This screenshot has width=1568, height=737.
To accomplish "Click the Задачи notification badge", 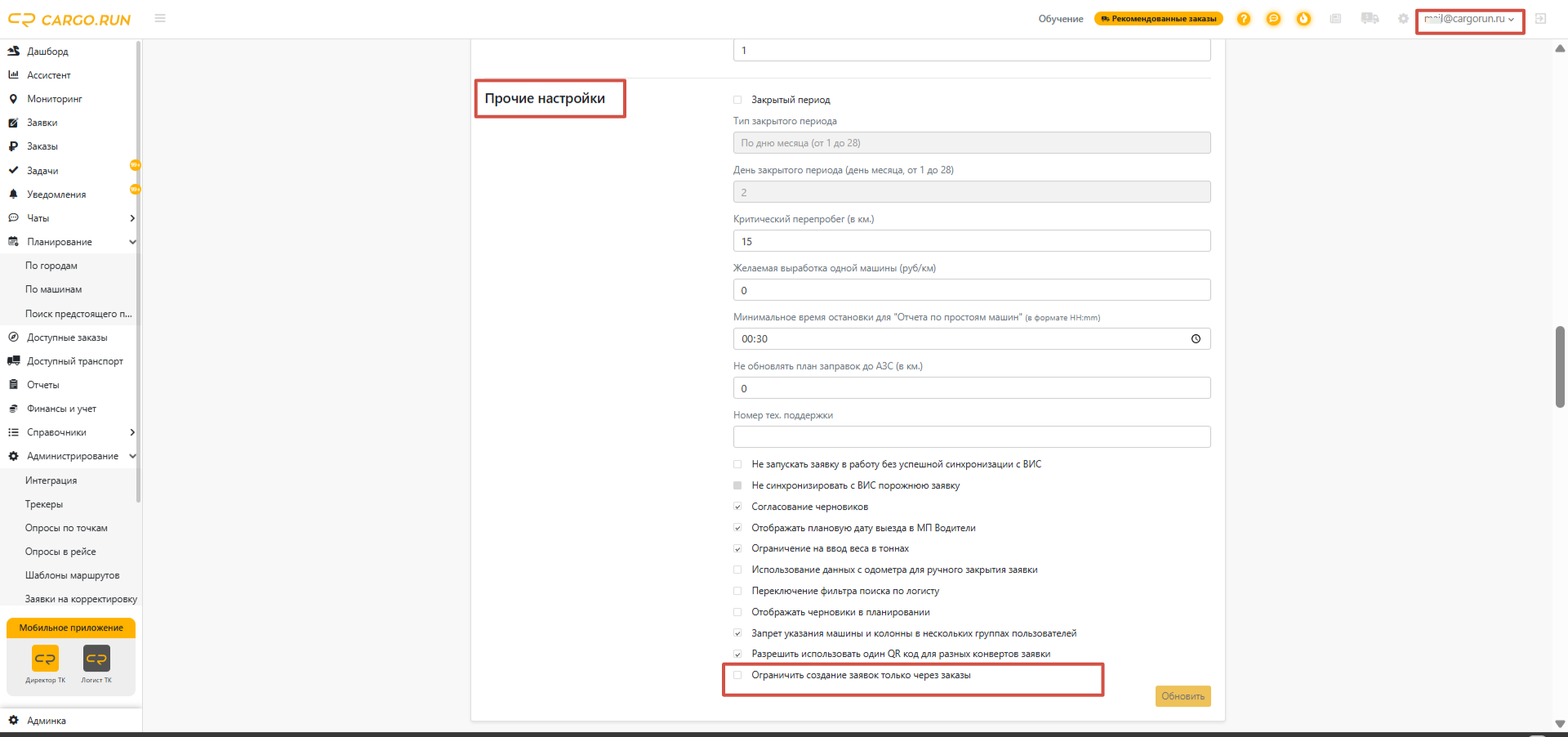I will coord(135,165).
